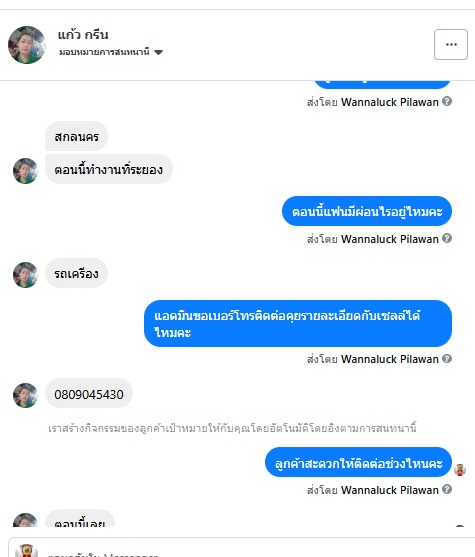The height and width of the screenshot is (557, 475).
Task: Click avatar beside ตอนนี้ทำงานที่ระยอง message
Action: pyautogui.click(x=25, y=171)
